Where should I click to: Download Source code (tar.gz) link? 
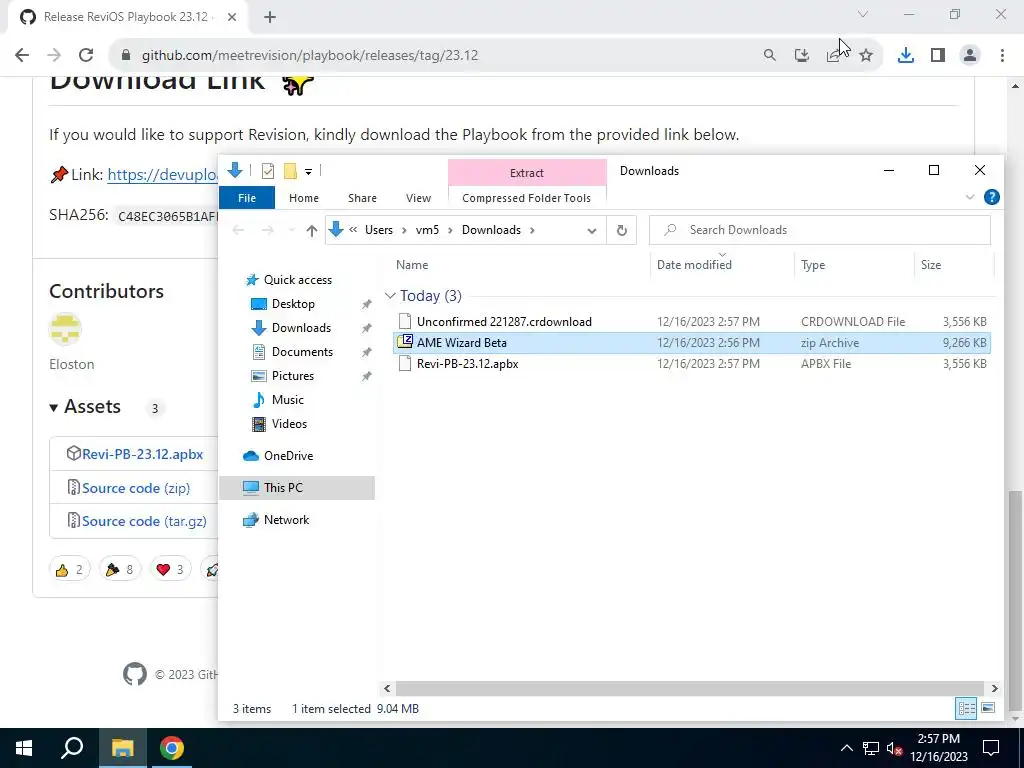point(144,521)
